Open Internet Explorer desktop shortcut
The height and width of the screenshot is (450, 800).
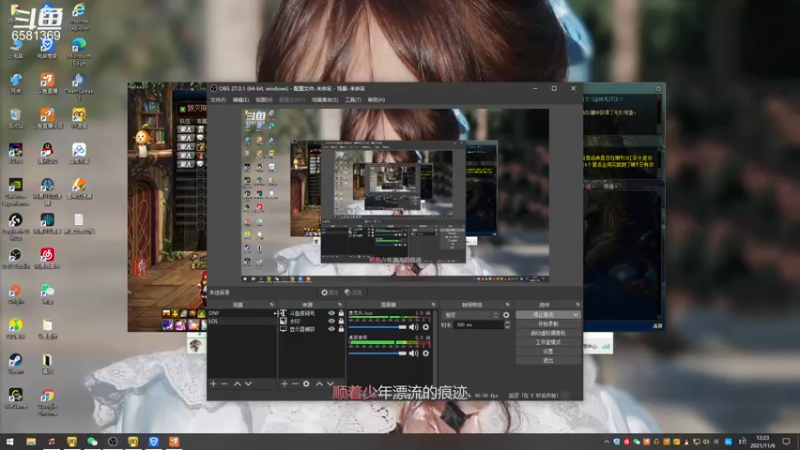pyautogui.click(x=79, y=16)
